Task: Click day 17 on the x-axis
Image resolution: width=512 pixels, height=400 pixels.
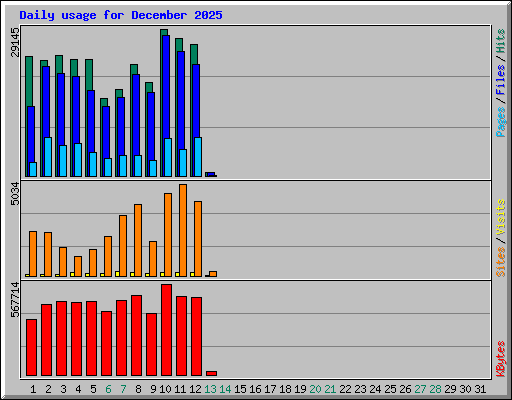Action: point(270,389)
